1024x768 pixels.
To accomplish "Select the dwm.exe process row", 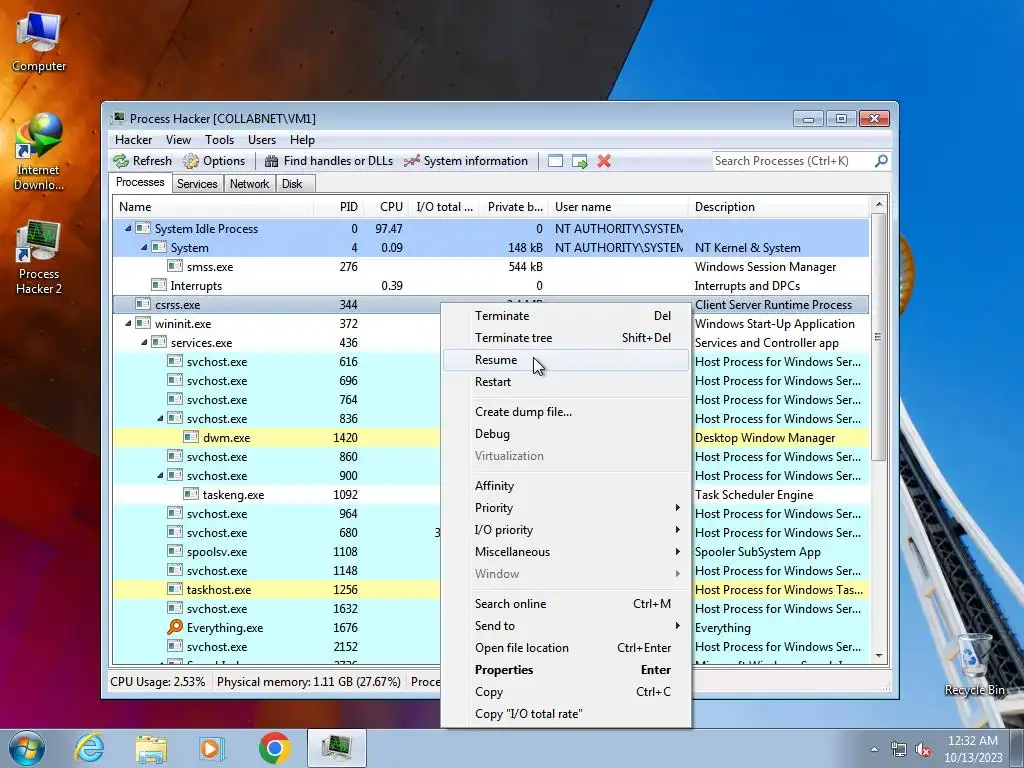I will 277,438.
